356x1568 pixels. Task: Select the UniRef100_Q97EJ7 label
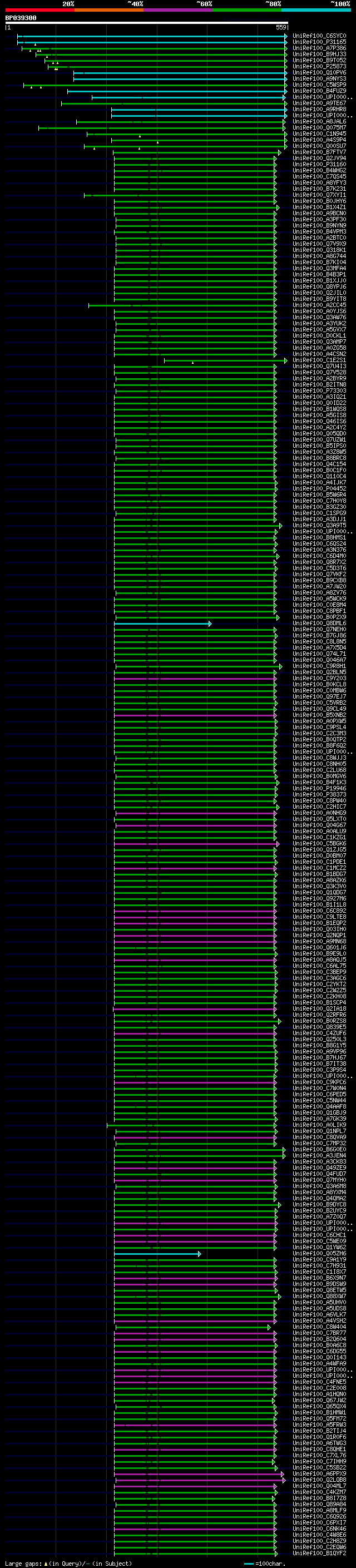click(319, 697)
